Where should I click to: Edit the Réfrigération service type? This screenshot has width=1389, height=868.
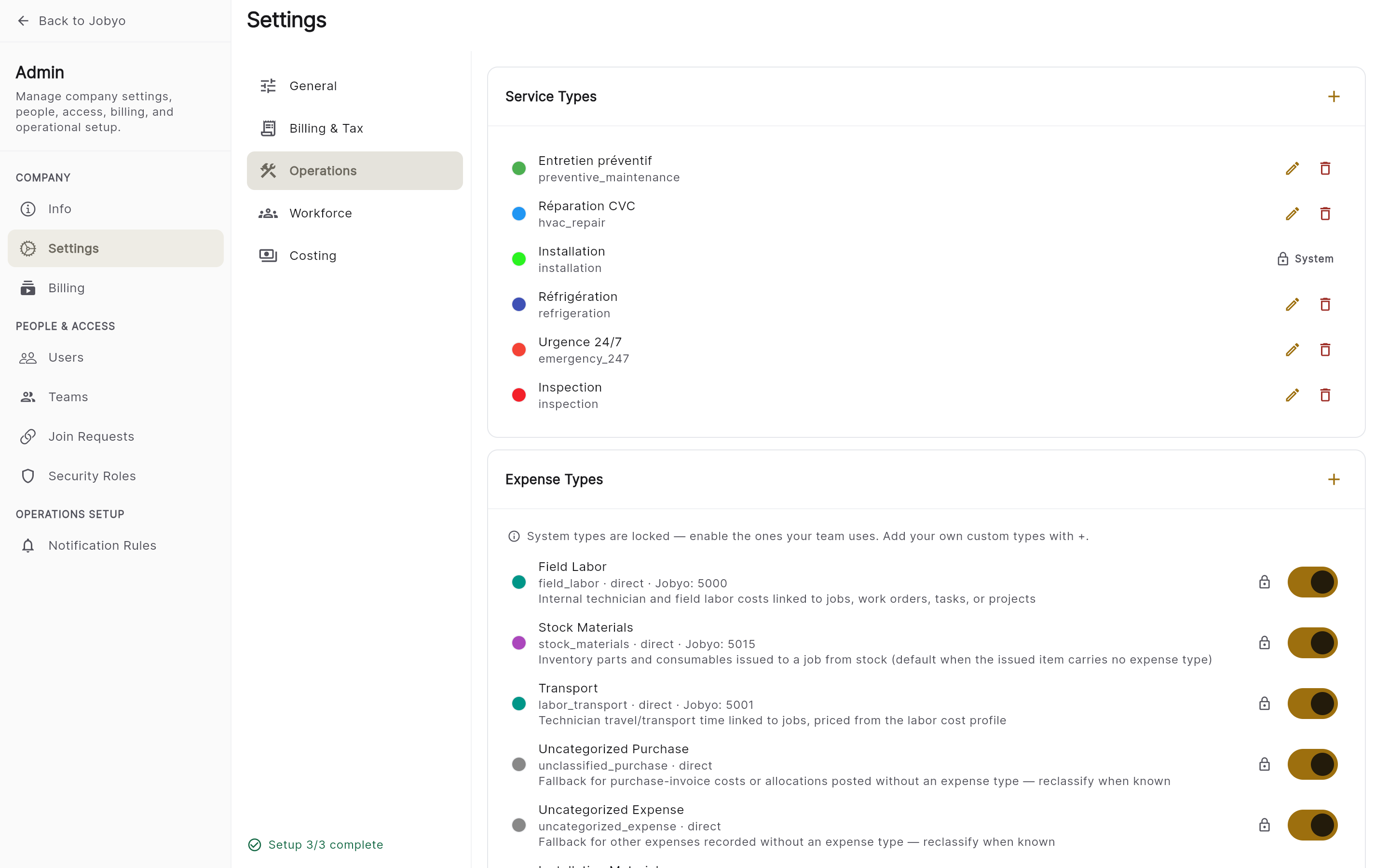[x=1292, y=304]
